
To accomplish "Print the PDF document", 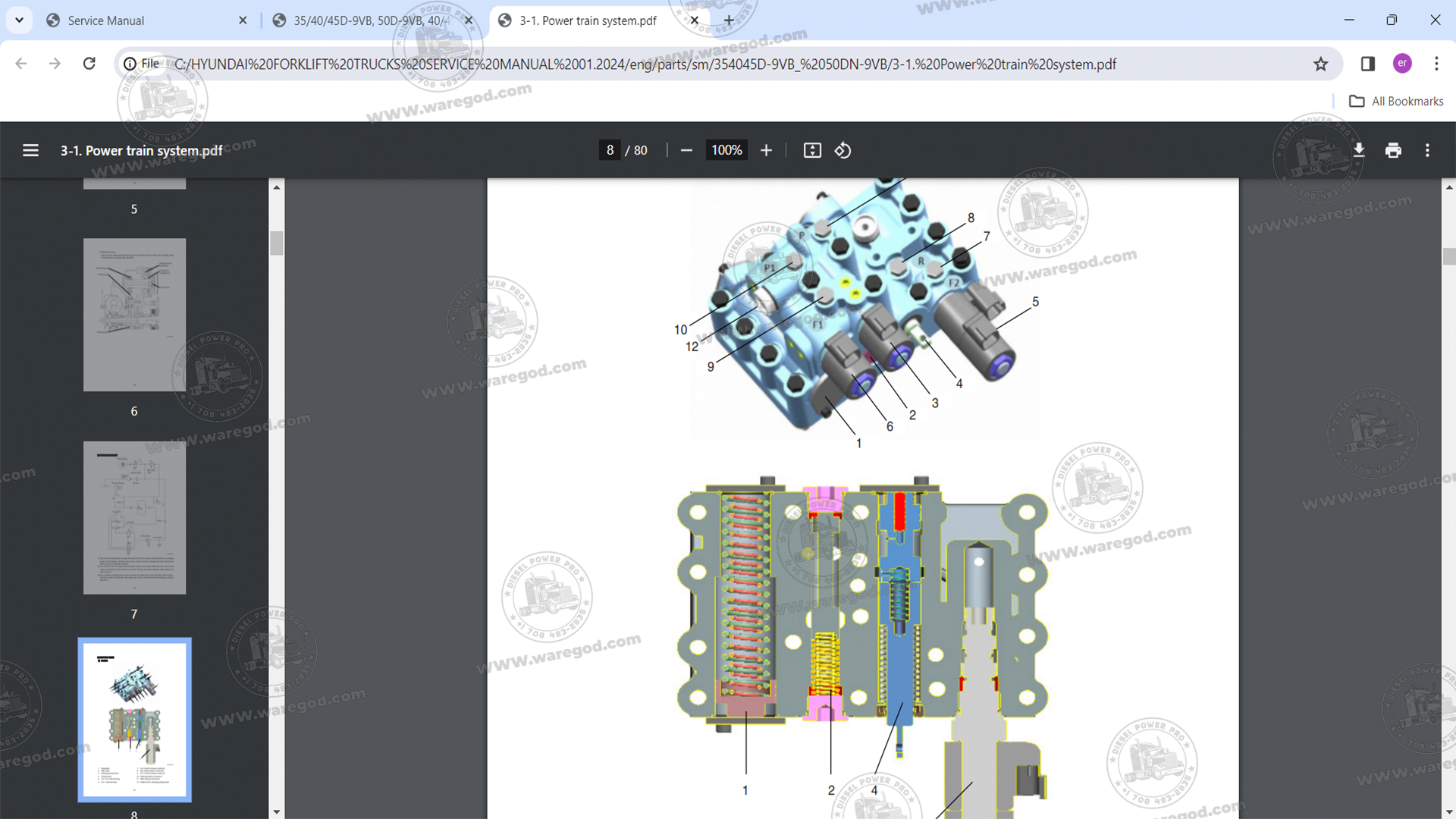I will click(x=1393, y=150).
